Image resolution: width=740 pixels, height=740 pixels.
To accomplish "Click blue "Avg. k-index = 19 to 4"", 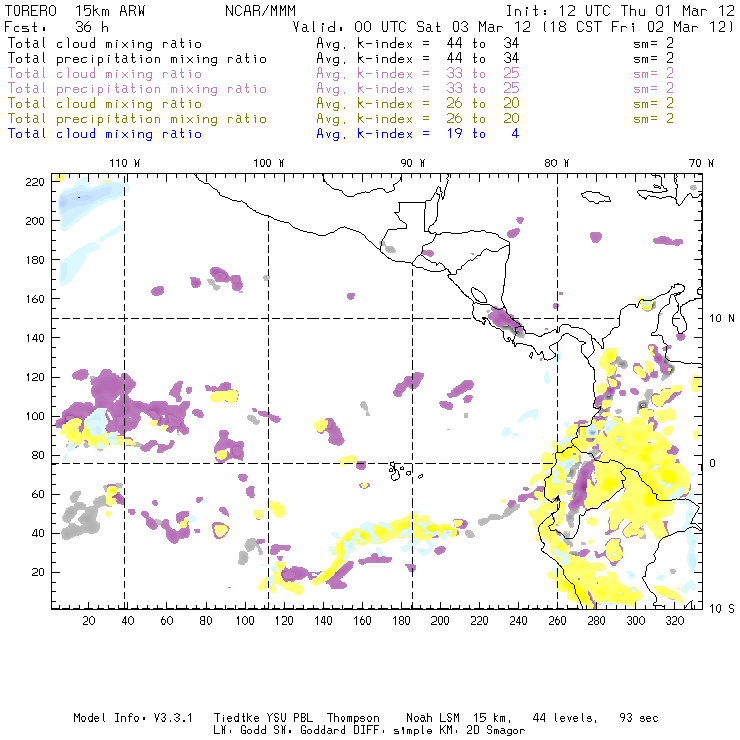I will tap(418, 134).
